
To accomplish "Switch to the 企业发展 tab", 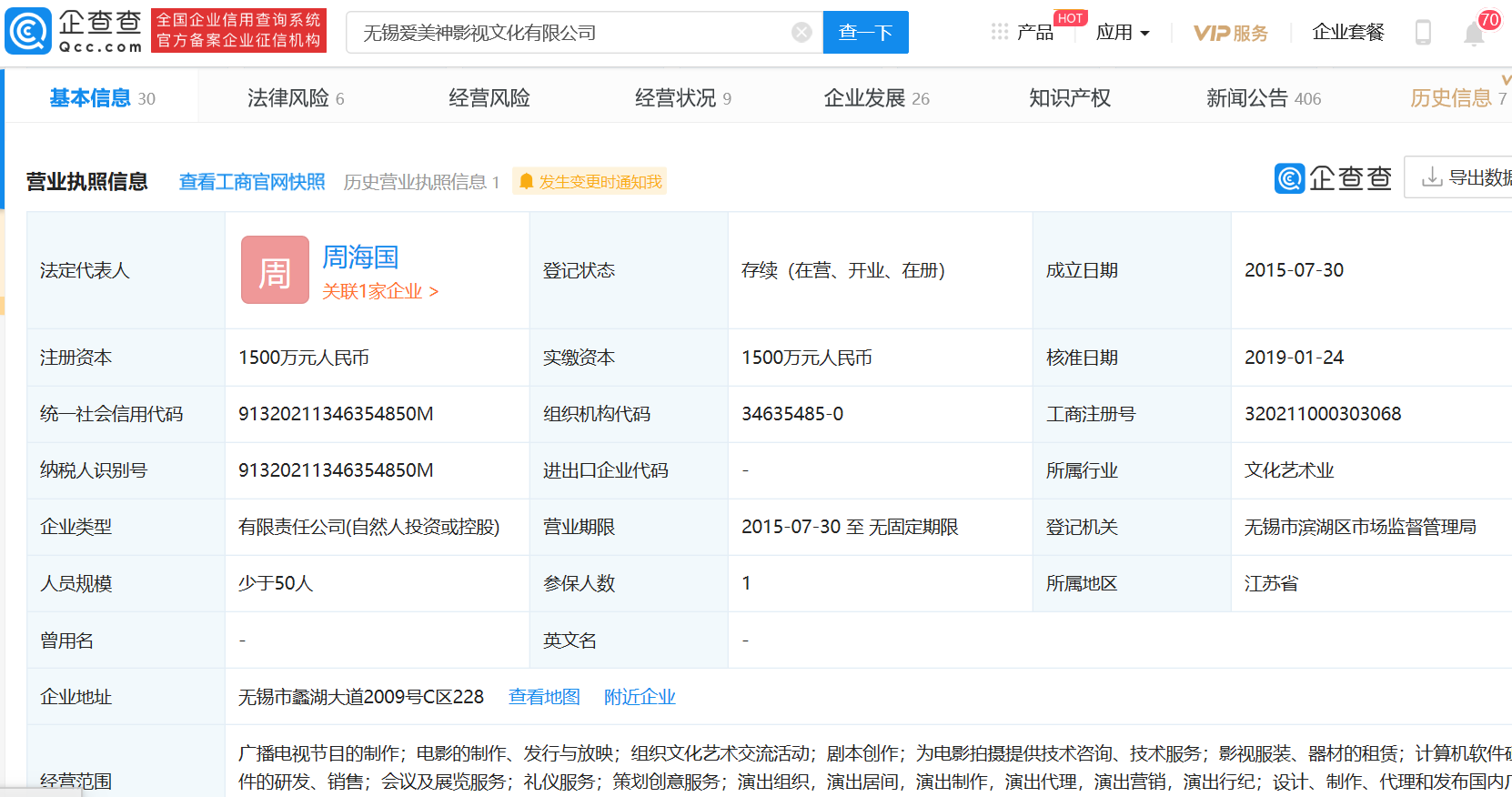I will (877, 98).
